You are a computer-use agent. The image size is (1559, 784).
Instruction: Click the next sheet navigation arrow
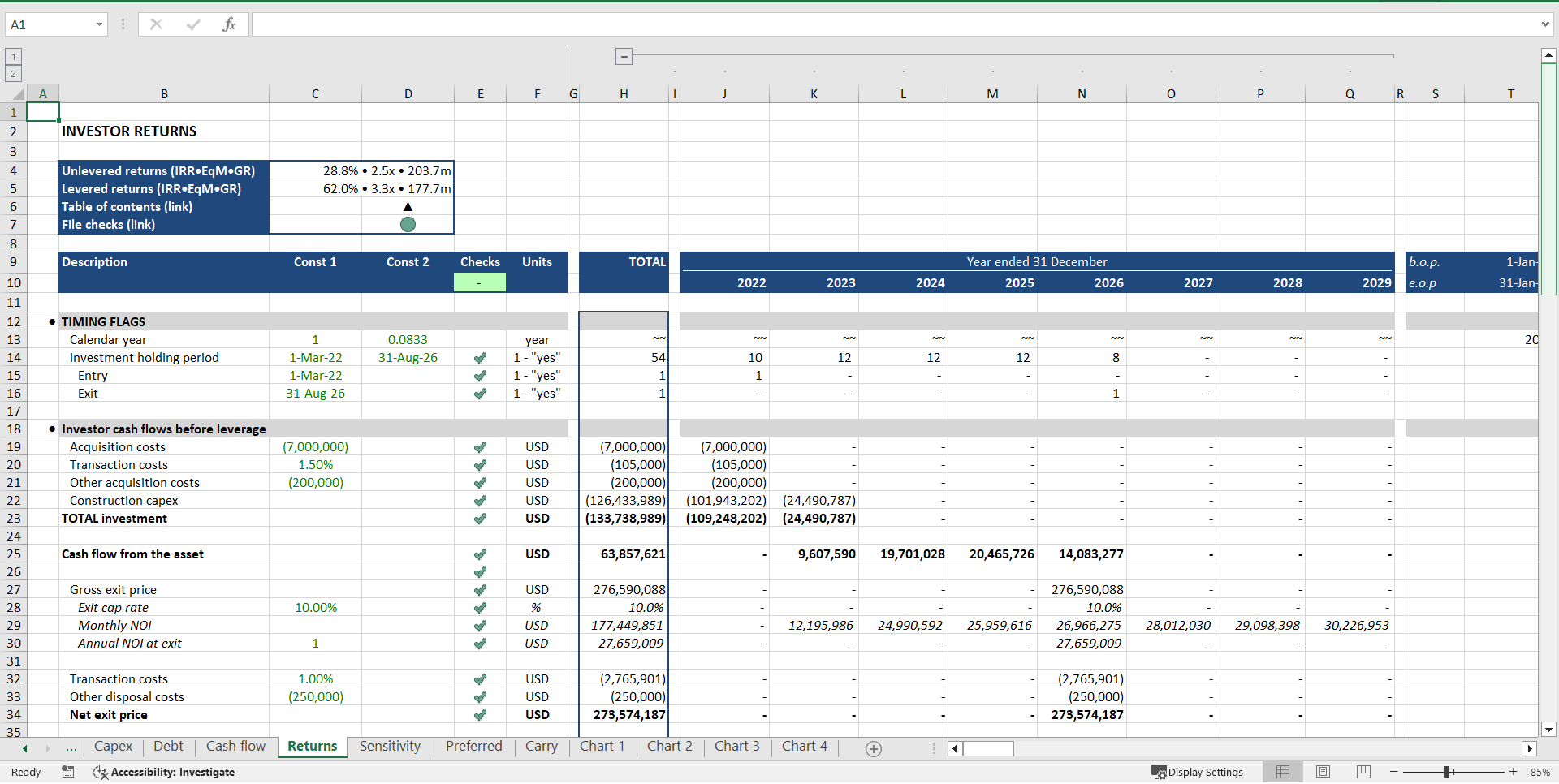coord(48,748)
